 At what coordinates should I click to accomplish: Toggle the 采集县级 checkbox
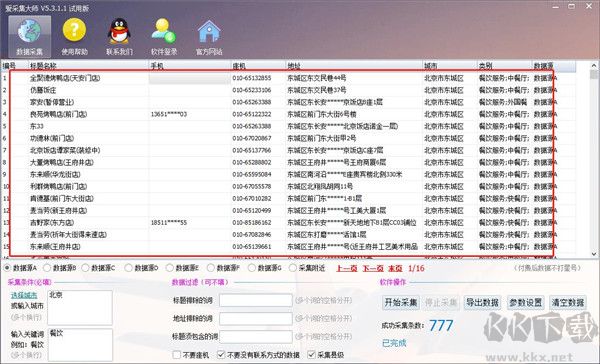coord(311,355)
